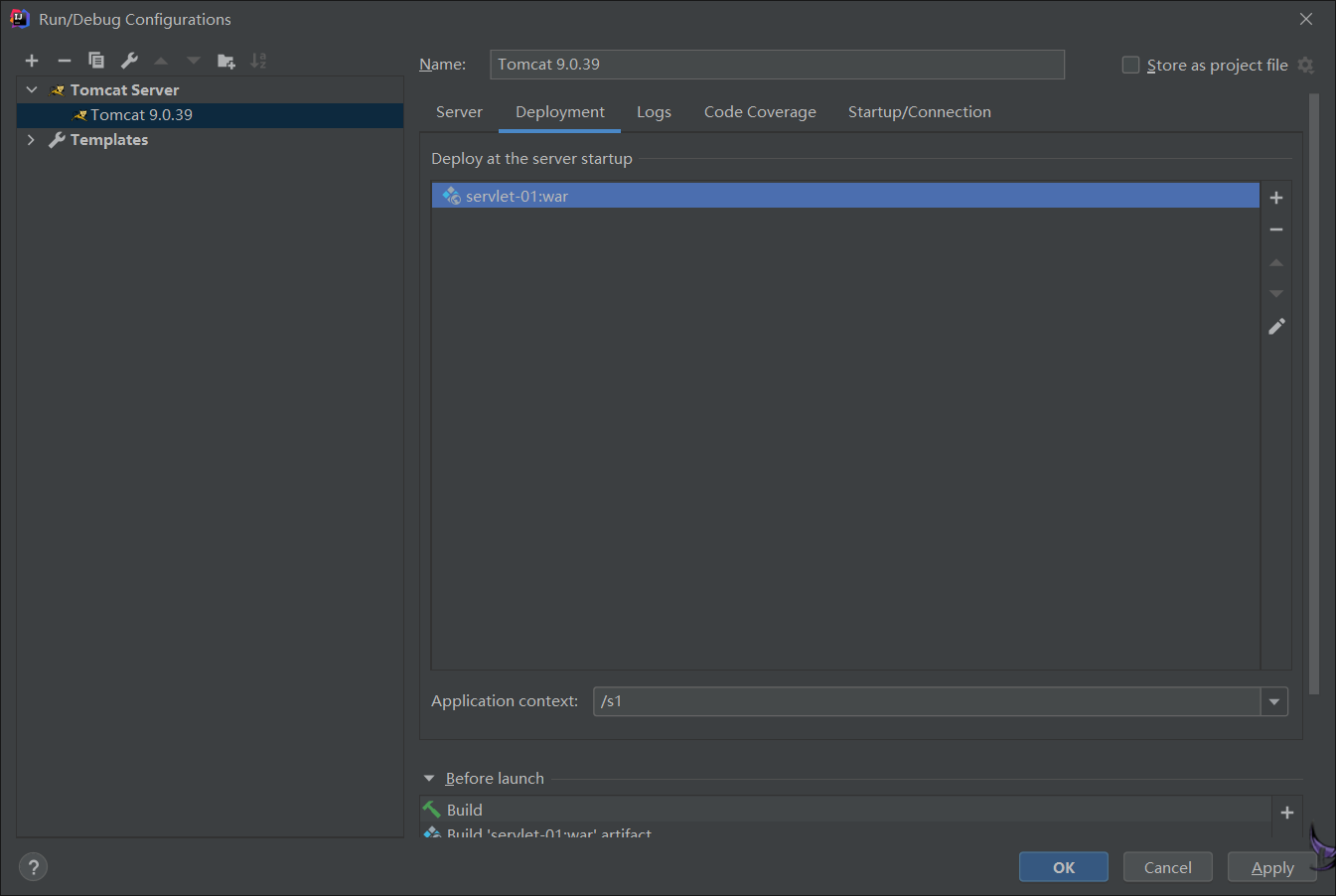Open help question mark button
This screenshot has width=1336, height=896.
[33, 867]
